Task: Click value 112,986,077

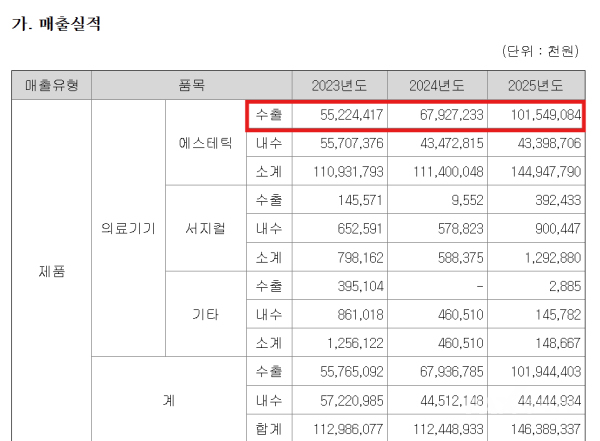Action: point(348,429)
